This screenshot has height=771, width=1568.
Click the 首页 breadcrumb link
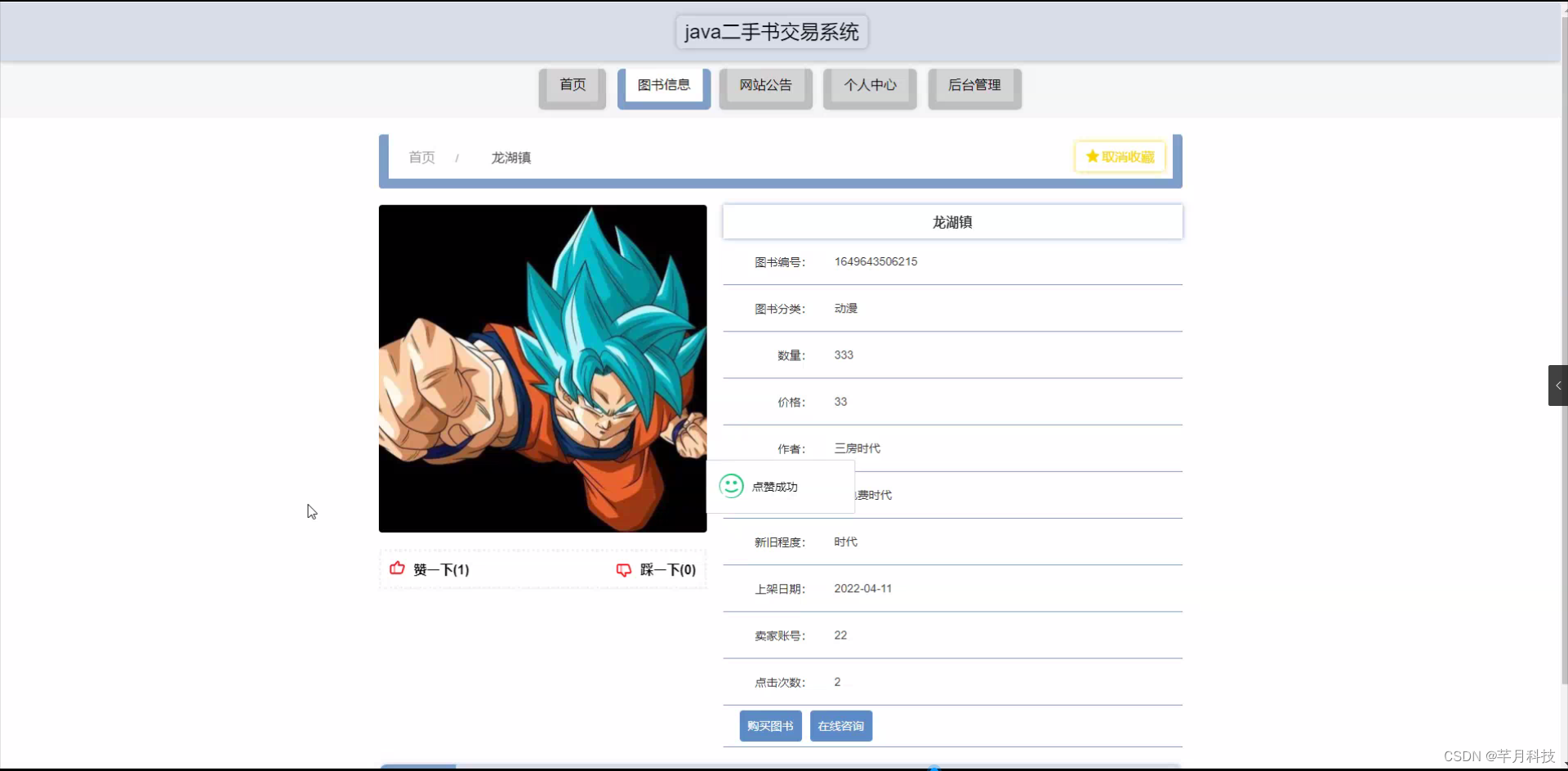[x=421, y=158]
